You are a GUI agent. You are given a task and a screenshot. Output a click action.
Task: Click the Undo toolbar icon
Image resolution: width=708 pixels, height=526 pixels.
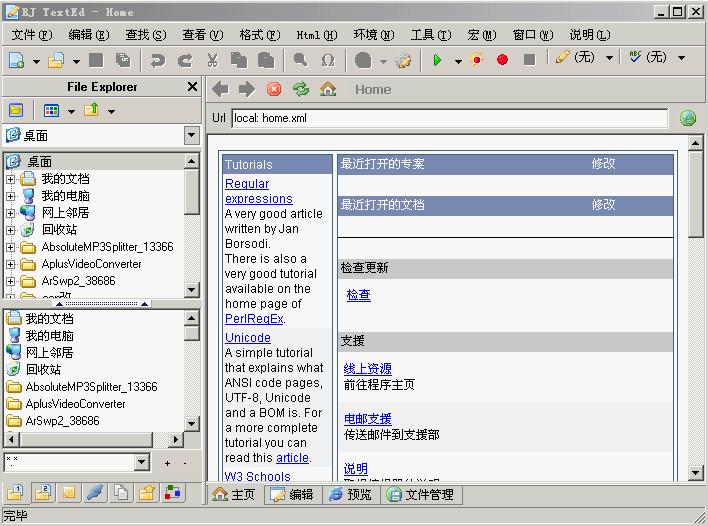pos(158,60)
